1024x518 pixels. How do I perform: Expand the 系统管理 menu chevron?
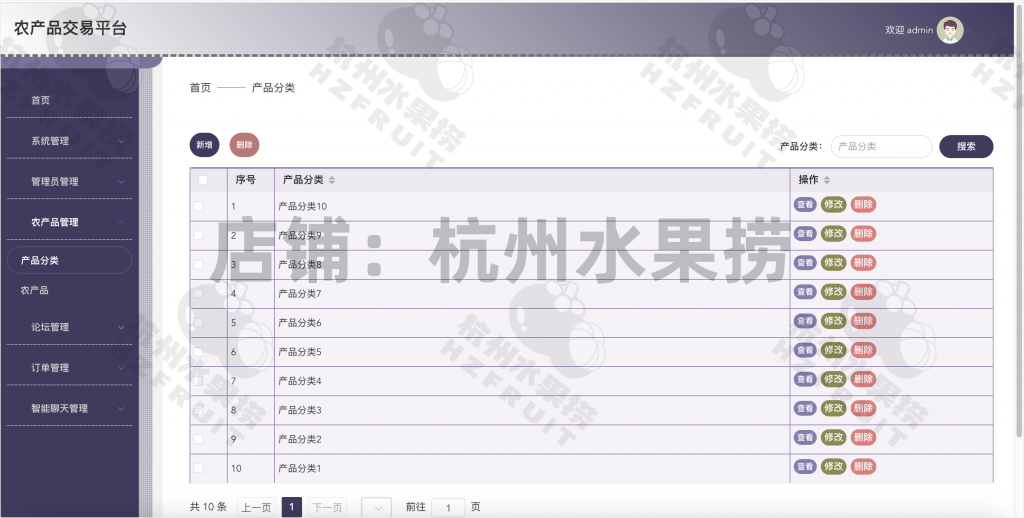[121, 141]
